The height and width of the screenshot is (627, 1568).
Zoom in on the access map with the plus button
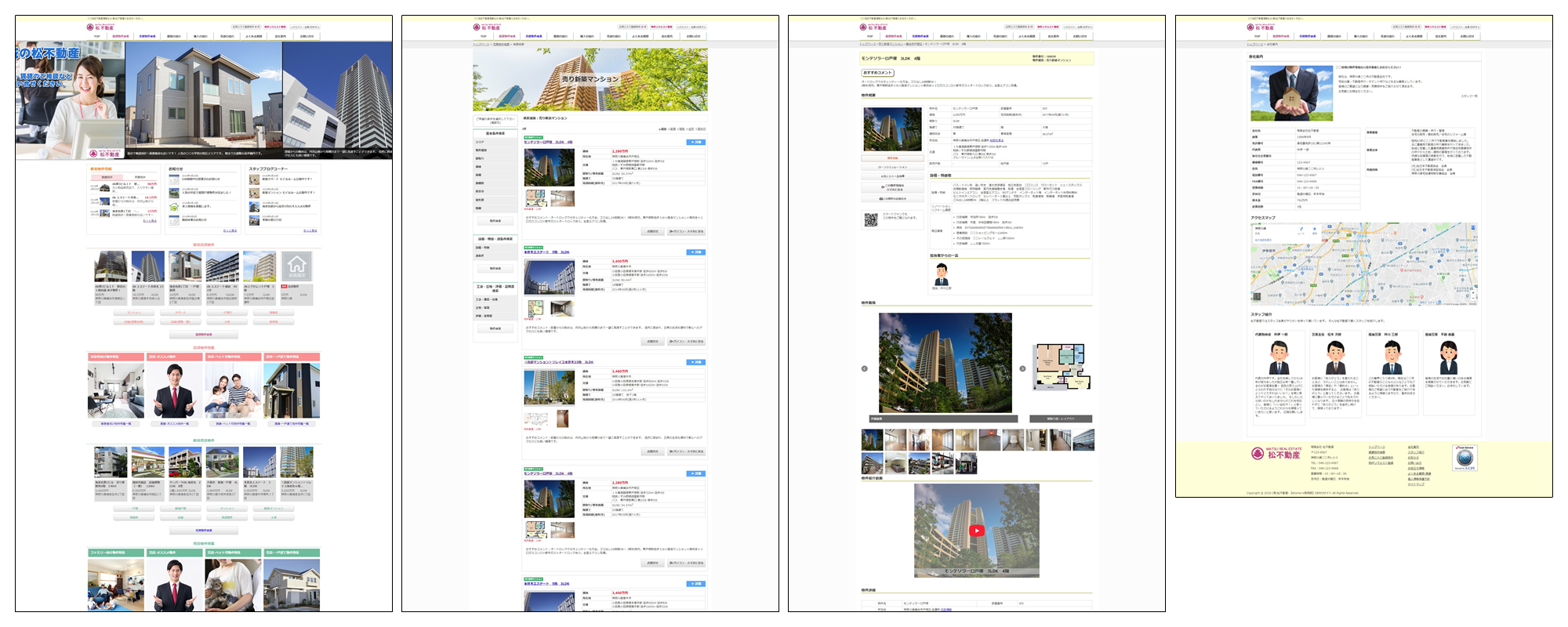(x=1473, y=292)
